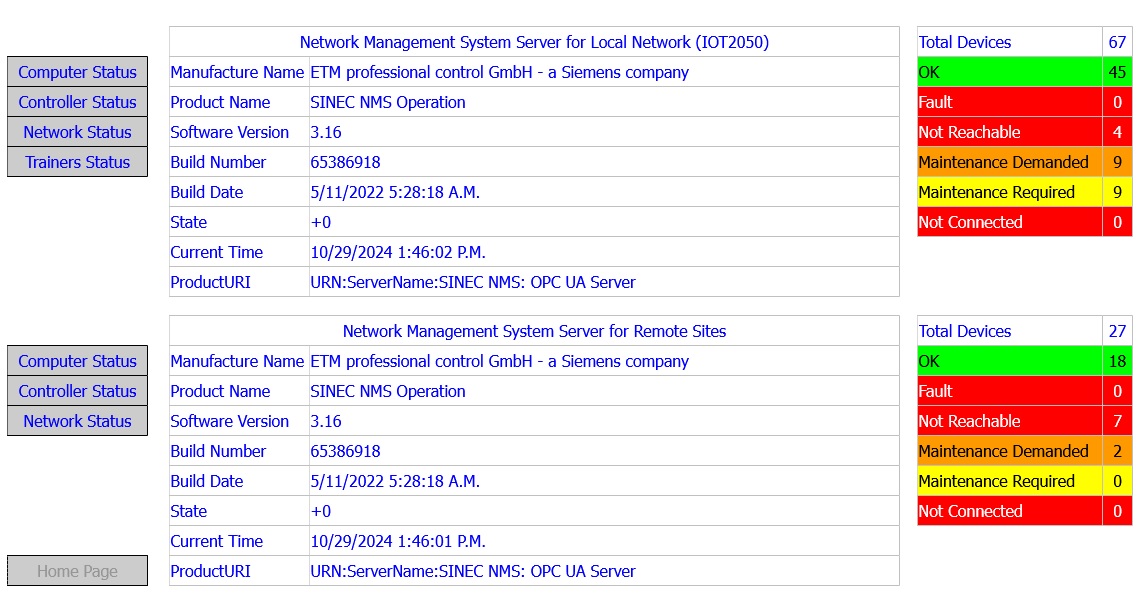
Task: Select Maintenance Required label in the Local Network summary
Action: click(997, 192)
